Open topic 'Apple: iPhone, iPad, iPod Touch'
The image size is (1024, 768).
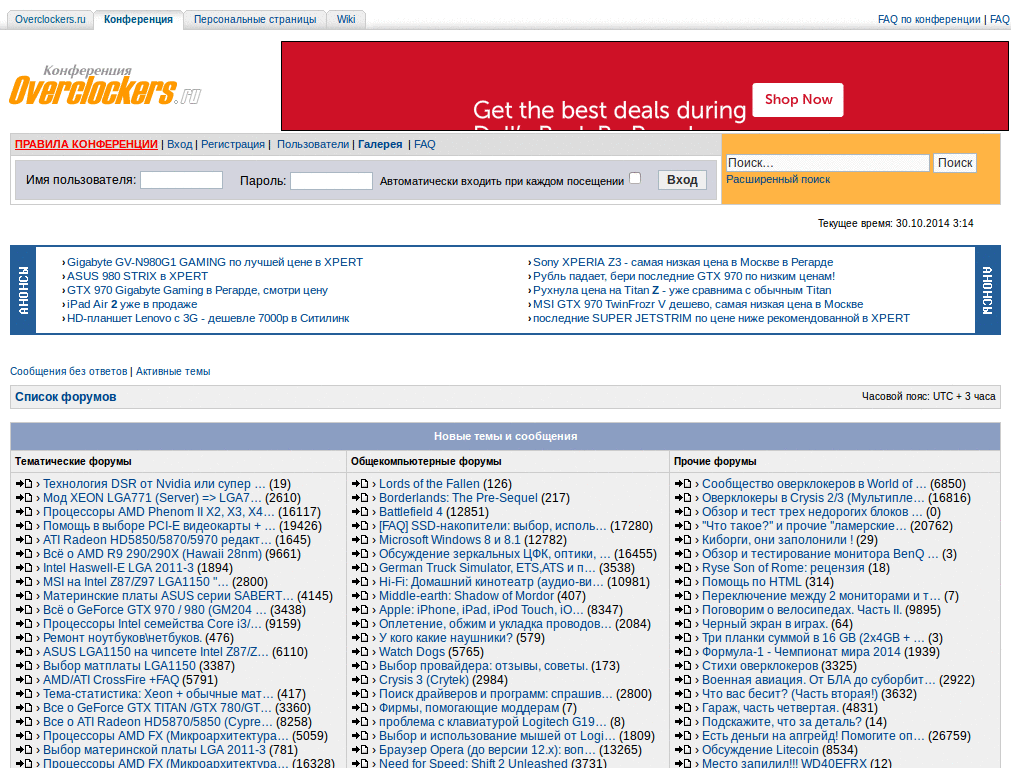[x=481, y=610]
